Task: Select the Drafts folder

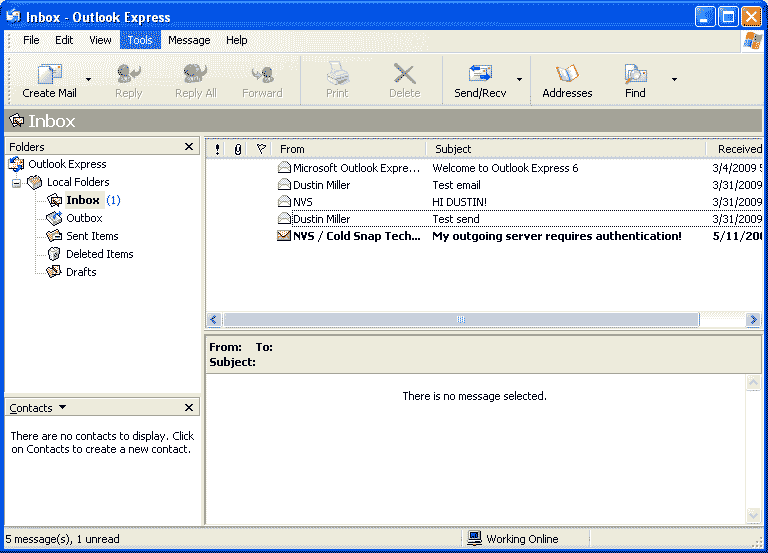Action: (x=81, y=272)
